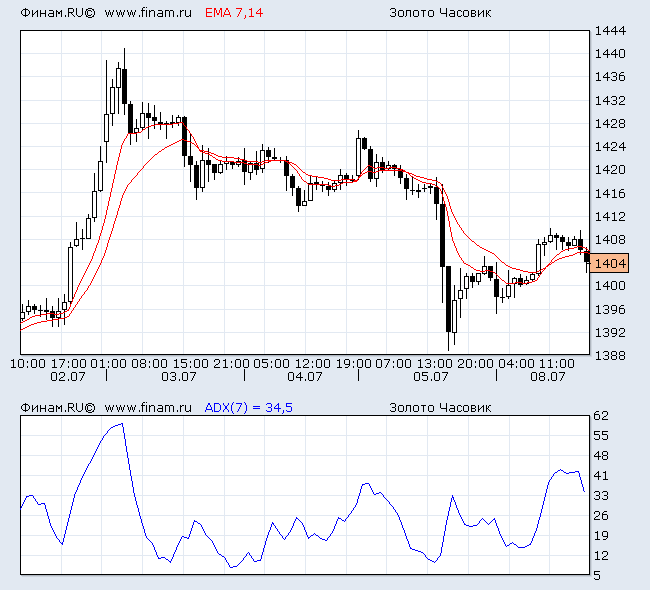Click the 62 value on ADX scale
Screen dimensions: 650x590
point(601,415)
